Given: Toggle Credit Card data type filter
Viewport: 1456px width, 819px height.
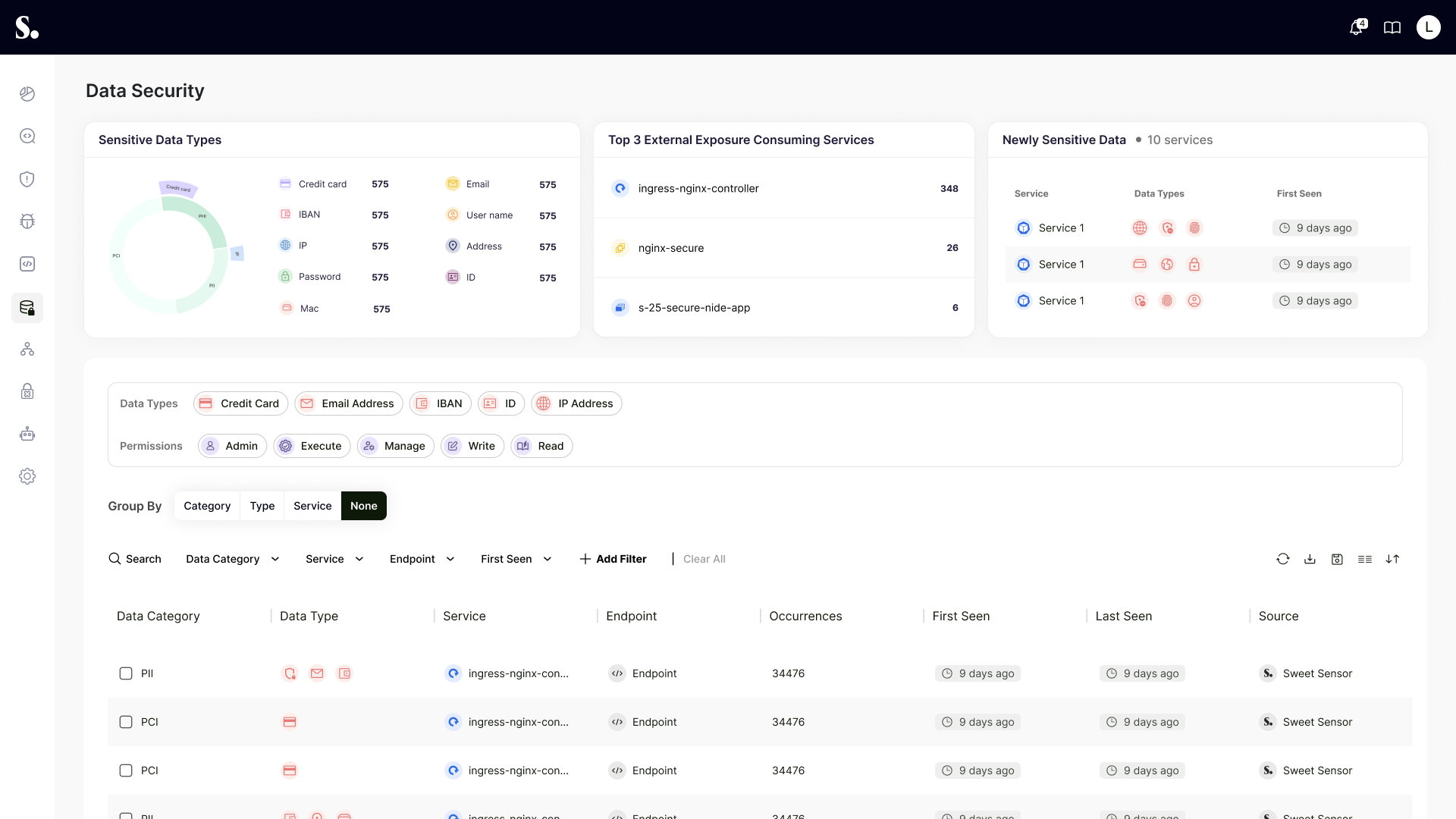Looking at the screenshot, I should [241, 403].
